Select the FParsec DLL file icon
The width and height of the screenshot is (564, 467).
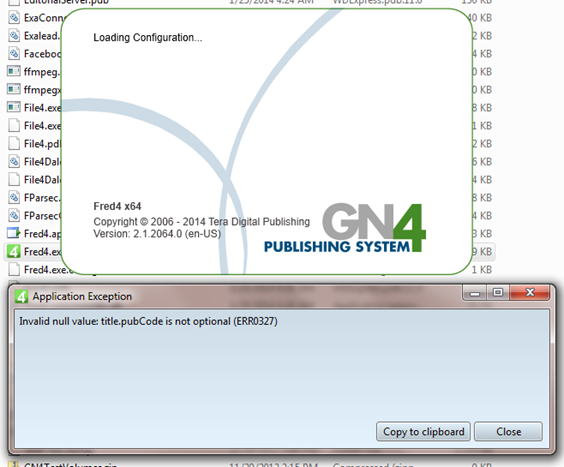click(x=14, y=197)
